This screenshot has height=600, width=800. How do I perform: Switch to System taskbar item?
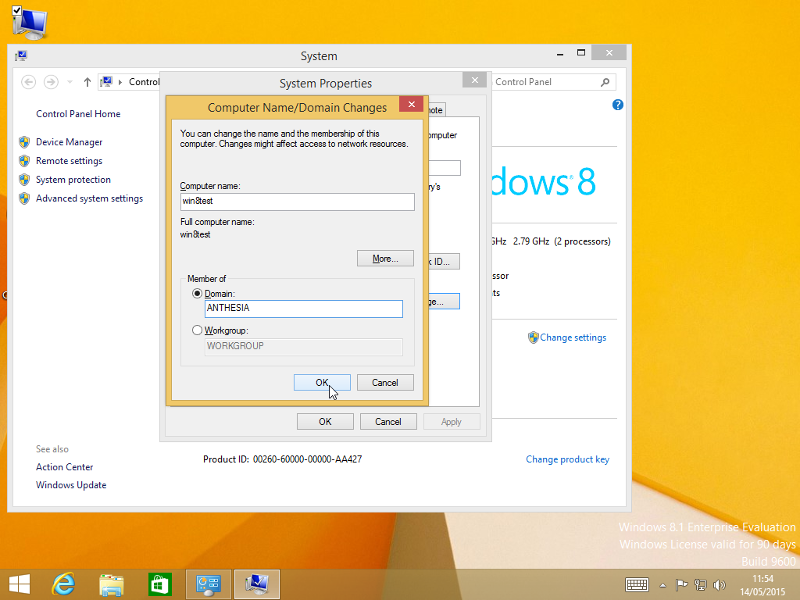[x=257, y=585]
